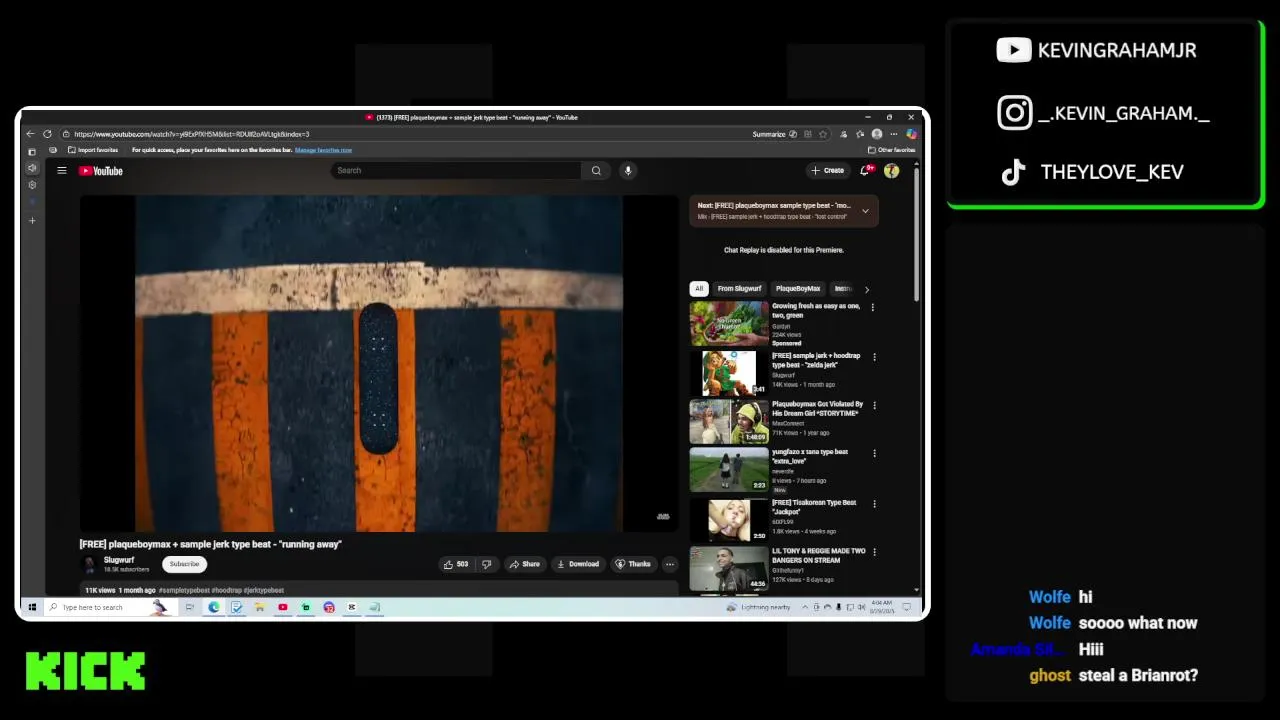Expand the Next up playlist panel

coord(865,211)
